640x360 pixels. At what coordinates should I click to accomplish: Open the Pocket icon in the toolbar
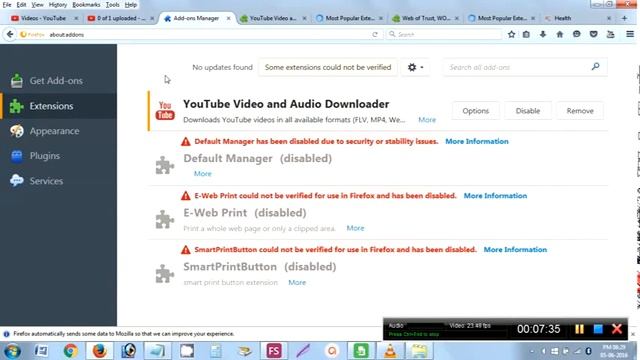coord(593,35)
